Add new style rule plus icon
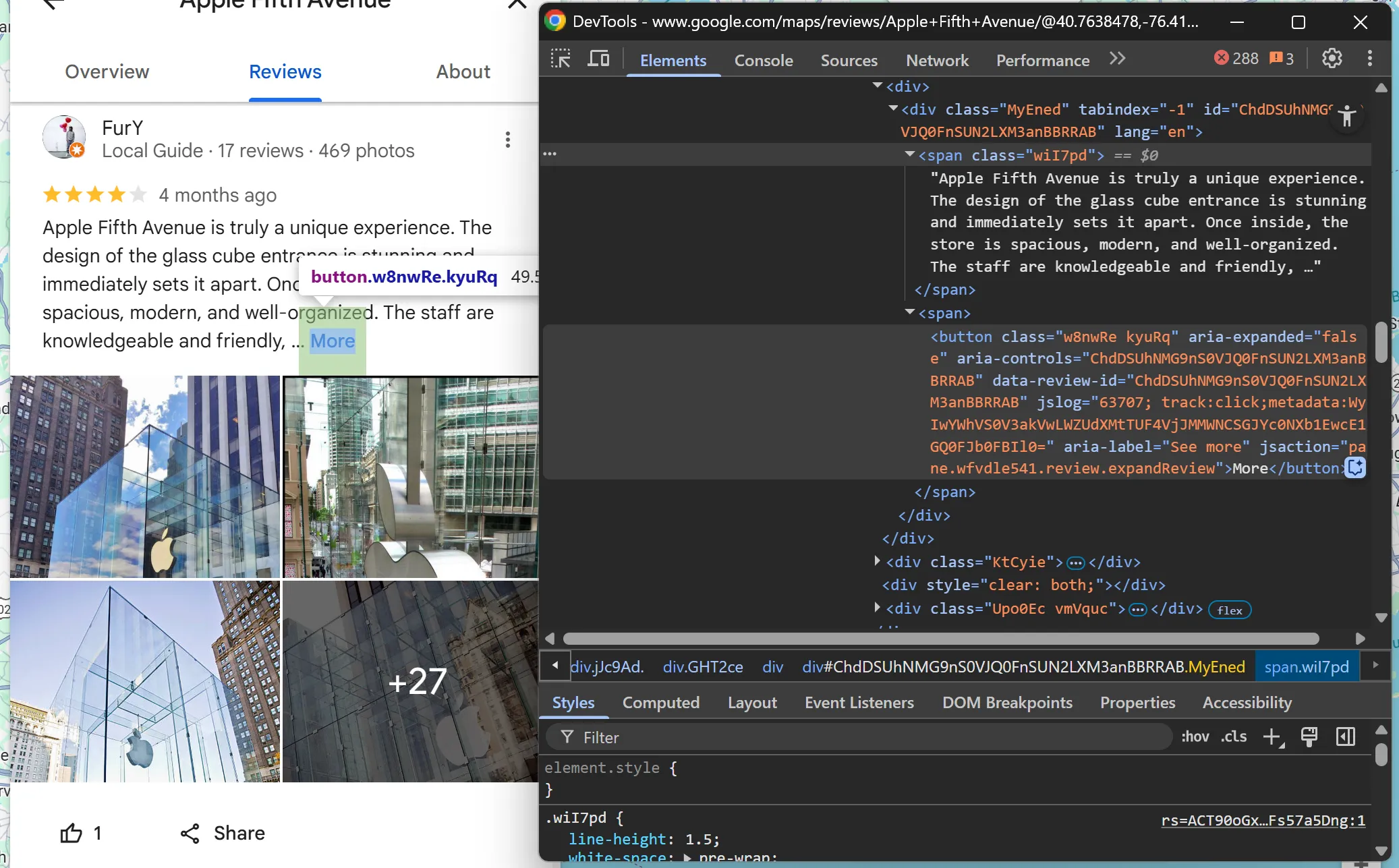This screenshot has height=868, width=1399. click(x=1273, y=737)
